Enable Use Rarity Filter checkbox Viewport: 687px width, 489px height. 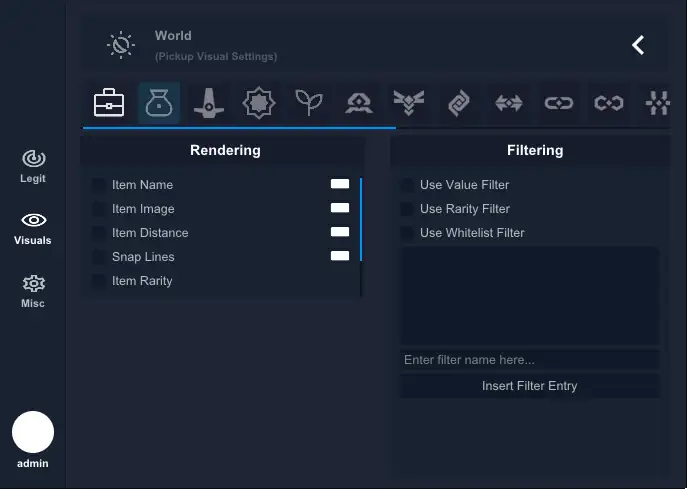407,209
